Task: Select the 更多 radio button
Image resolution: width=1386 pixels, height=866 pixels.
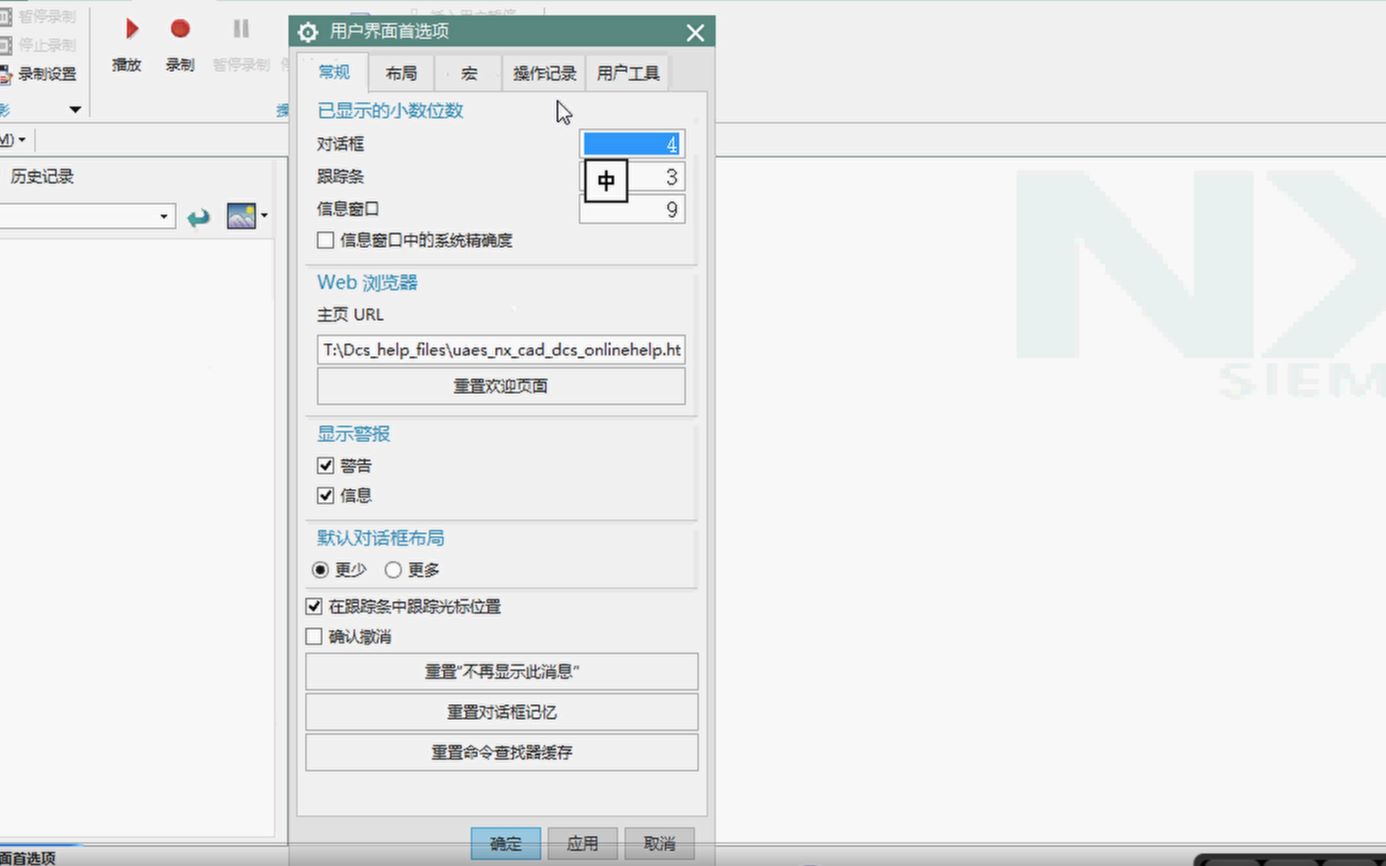Action: [393, 570]
